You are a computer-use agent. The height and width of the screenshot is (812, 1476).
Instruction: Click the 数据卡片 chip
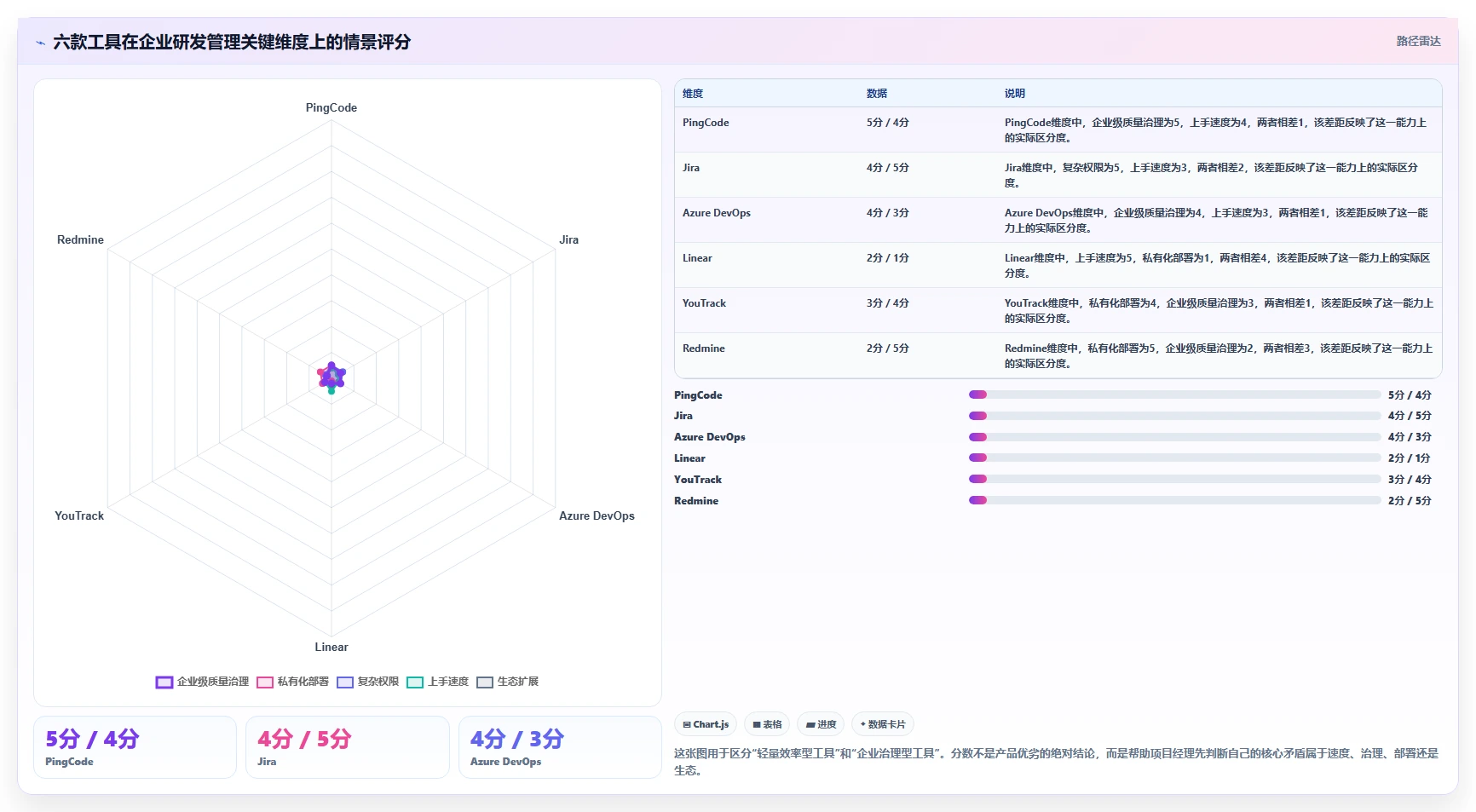883,724
